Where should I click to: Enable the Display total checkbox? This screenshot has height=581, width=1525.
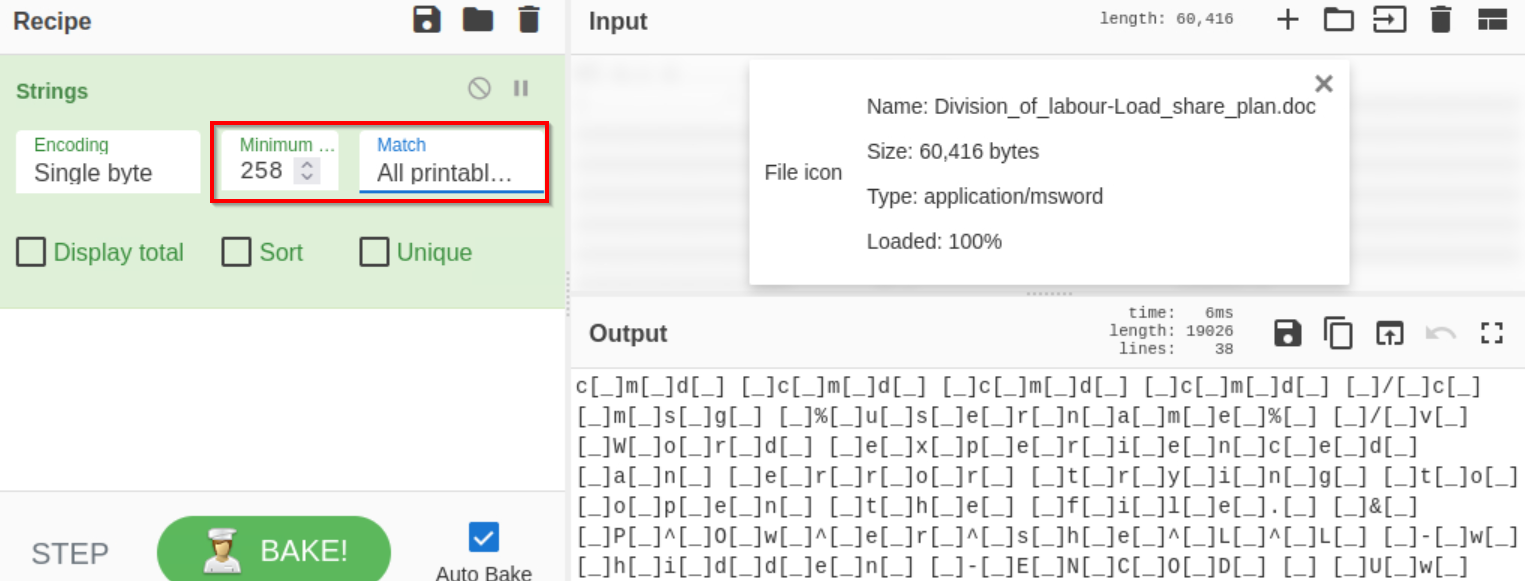point(31,252)
